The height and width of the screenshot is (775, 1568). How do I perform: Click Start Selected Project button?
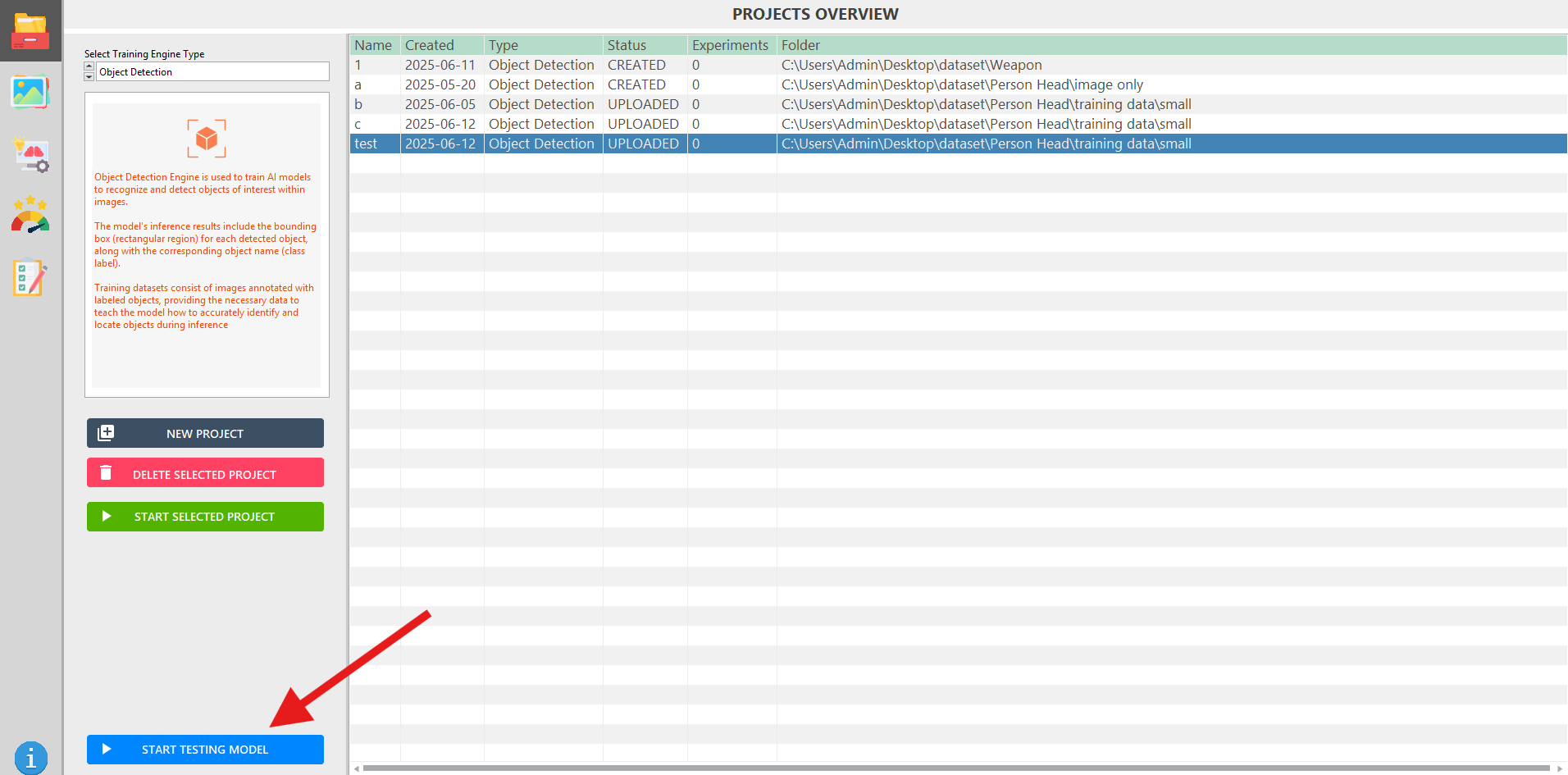205,517
